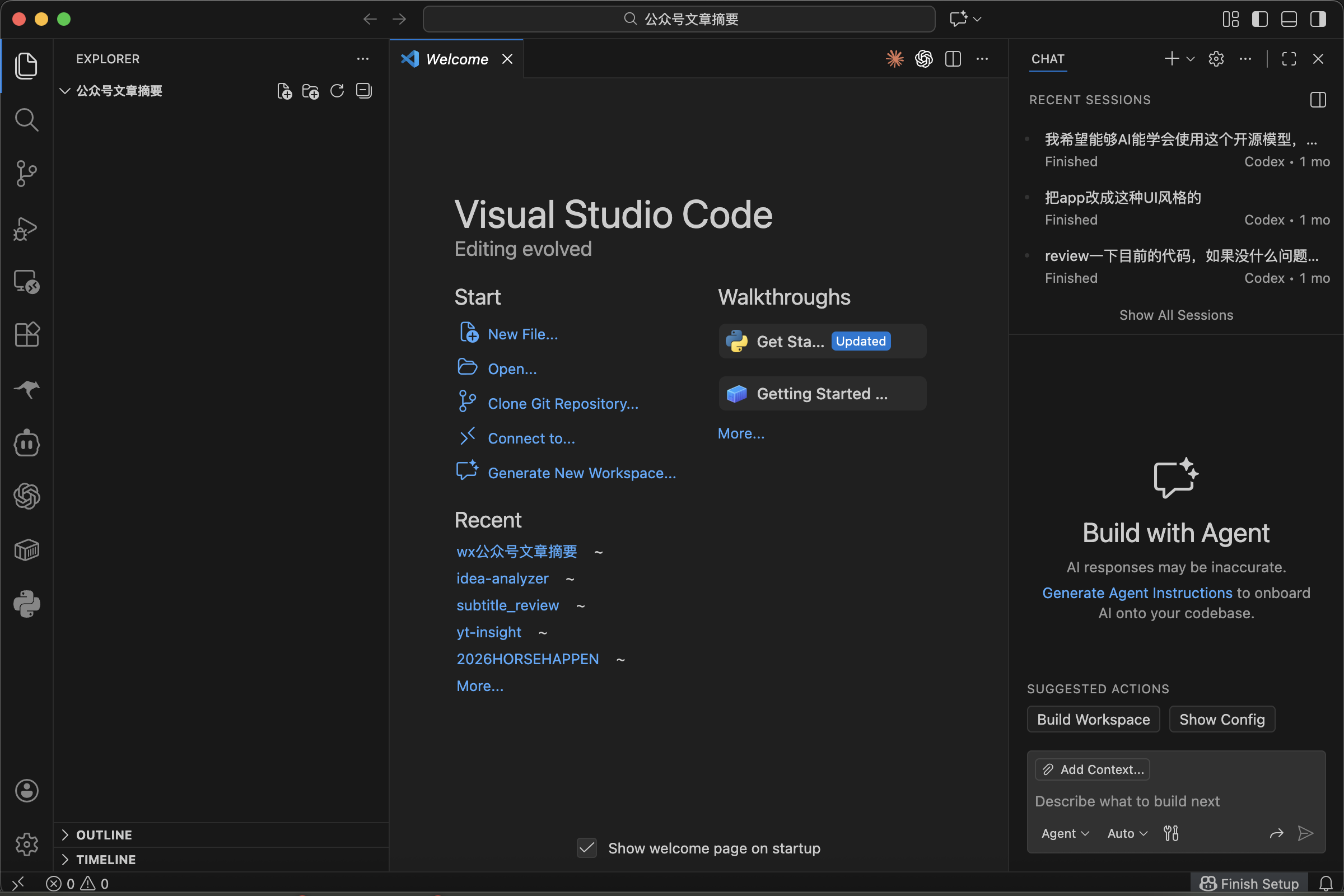Image resolution: width=1344 pixels, height=896 pixels.
Task: Open the Containers view in activity bar
Action: [26, 550]
